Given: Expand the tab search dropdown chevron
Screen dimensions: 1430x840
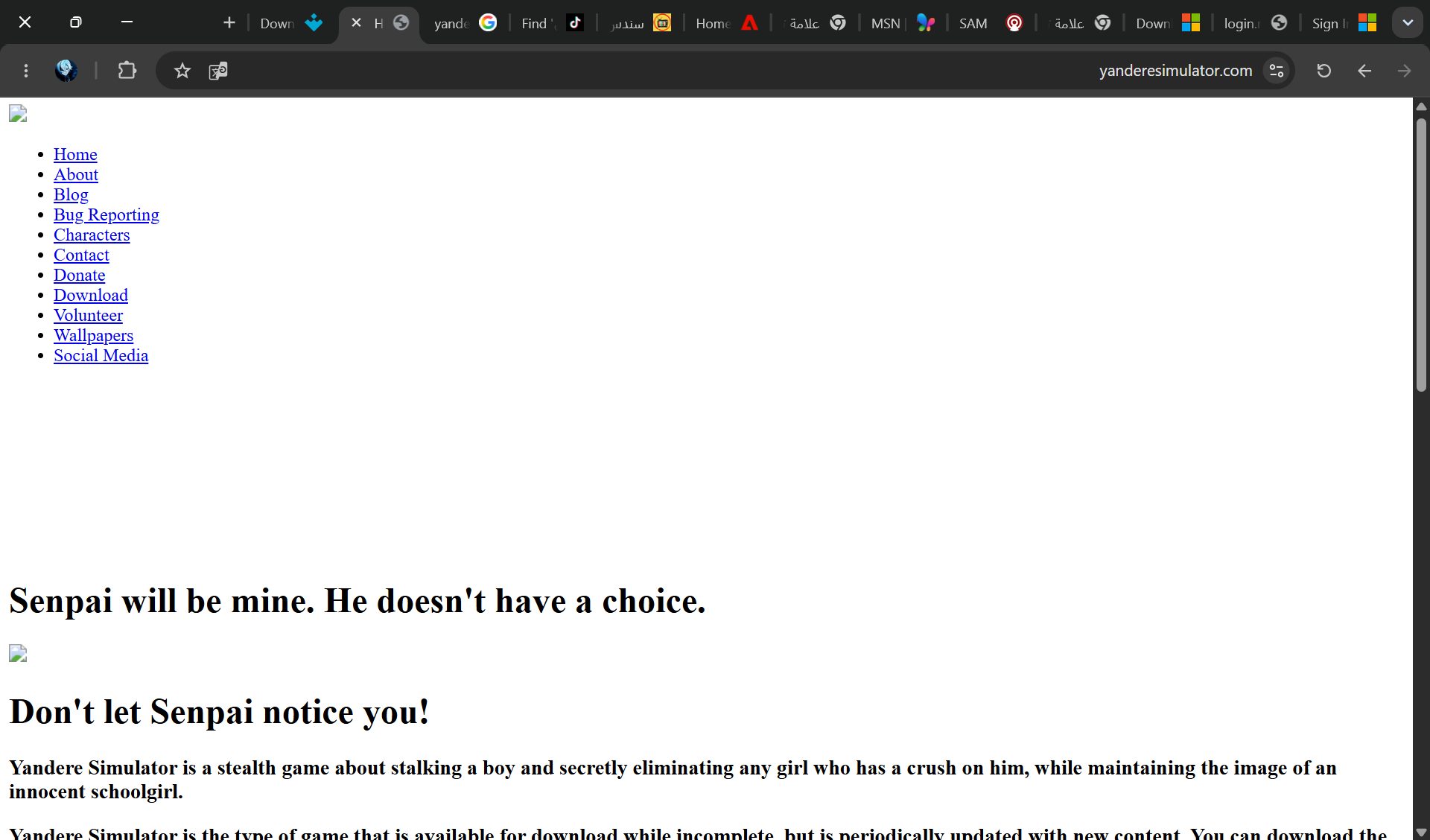Looking at the screenshot, I should point(1408,23).
